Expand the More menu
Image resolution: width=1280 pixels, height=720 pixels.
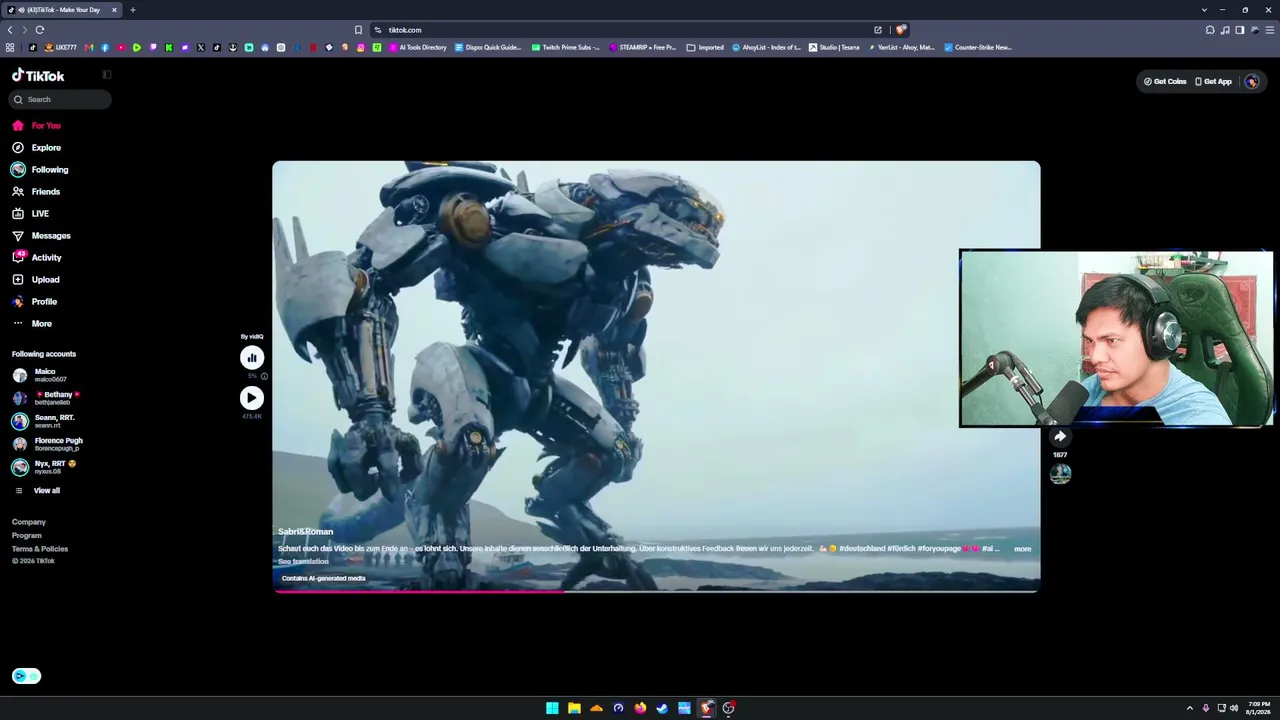pyautogui.click(x=32, y=324)
